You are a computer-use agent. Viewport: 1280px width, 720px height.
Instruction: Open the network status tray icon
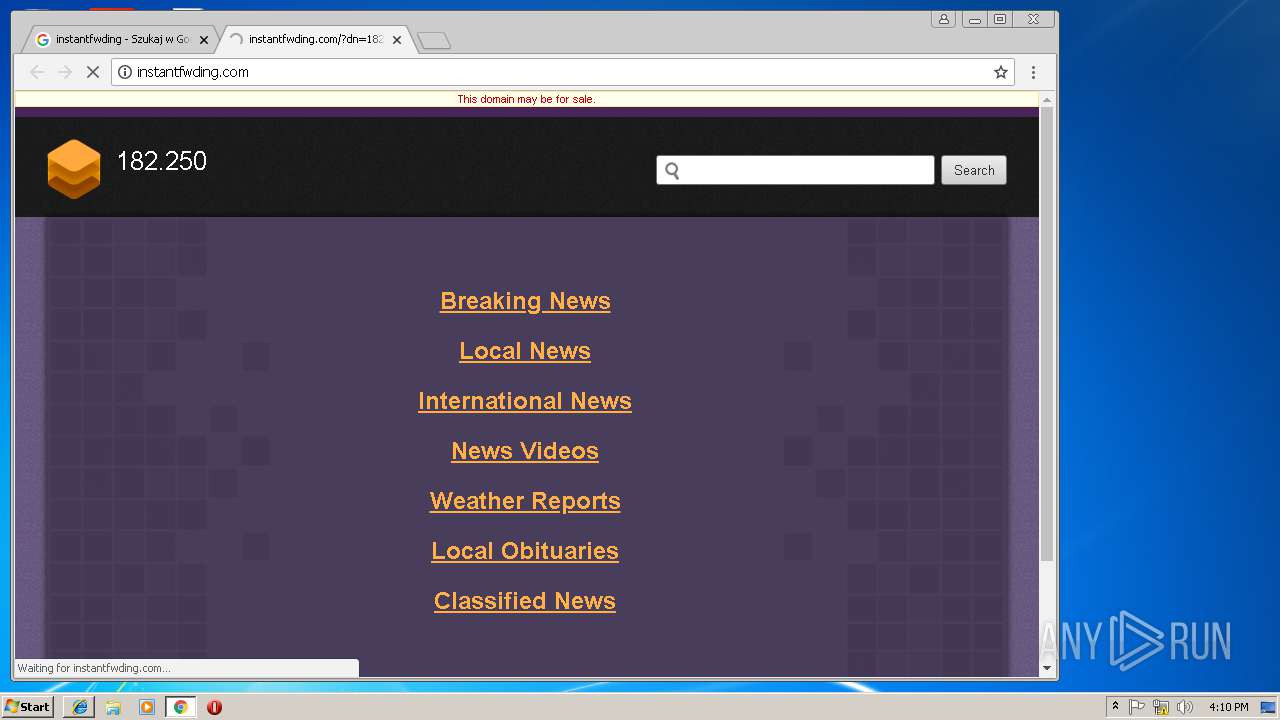tap(1161, 707)
